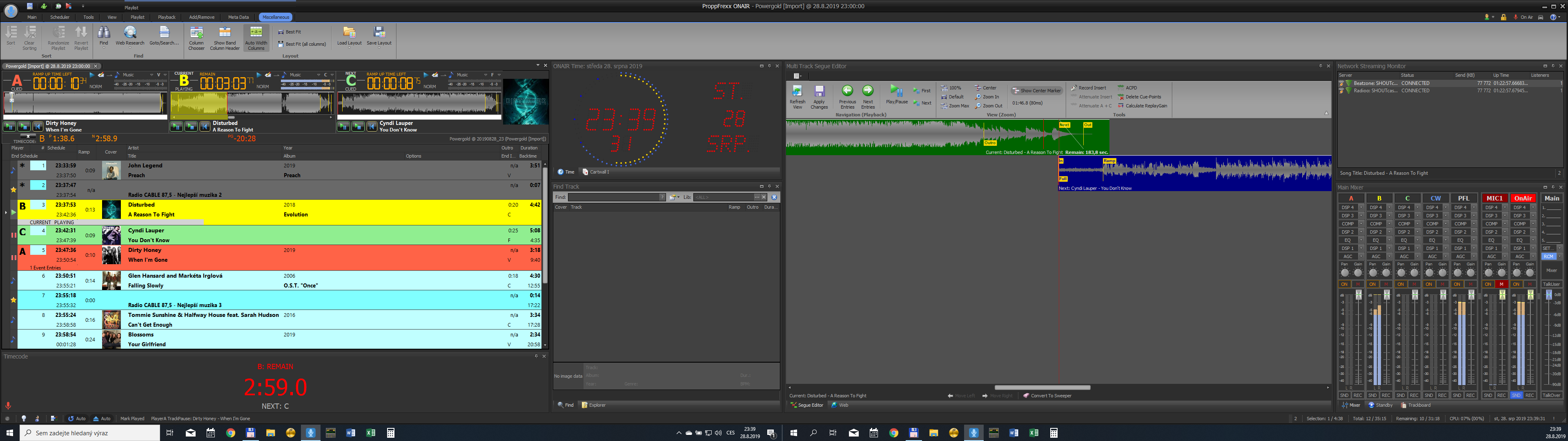Click Record Insert tool

coord(1089,88)
